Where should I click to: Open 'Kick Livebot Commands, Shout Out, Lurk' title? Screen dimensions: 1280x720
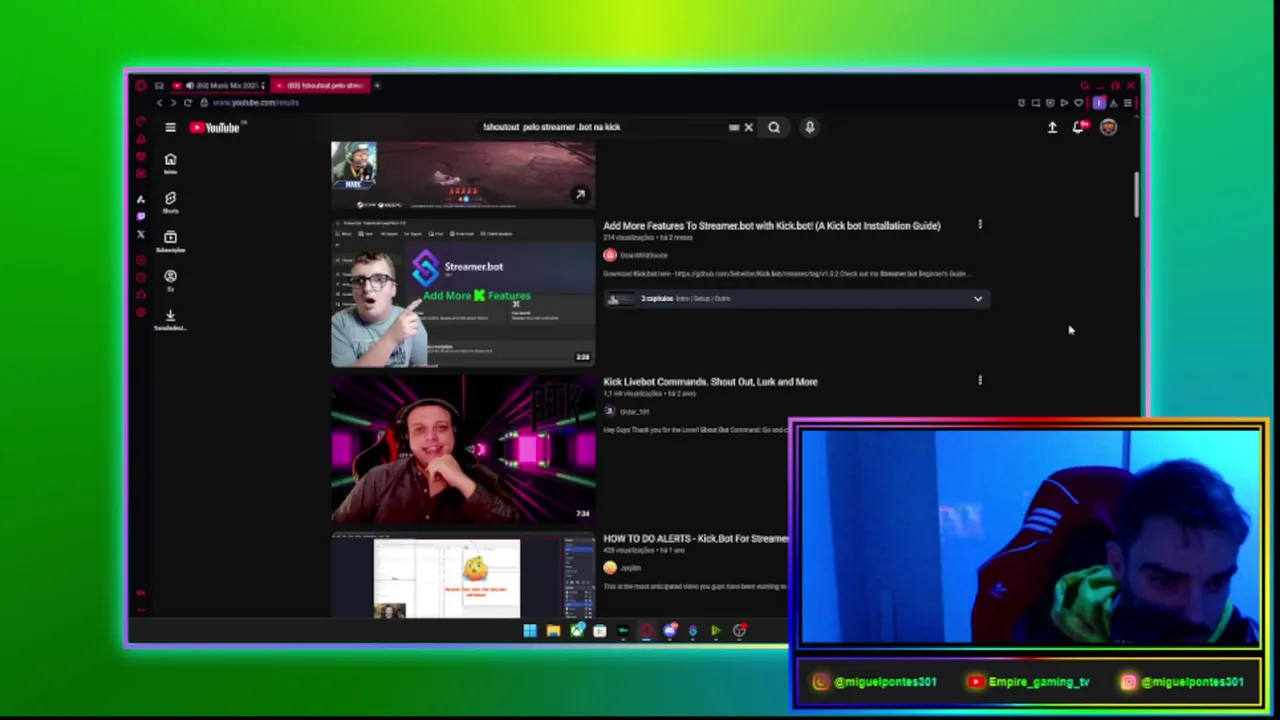click(710, 381)
